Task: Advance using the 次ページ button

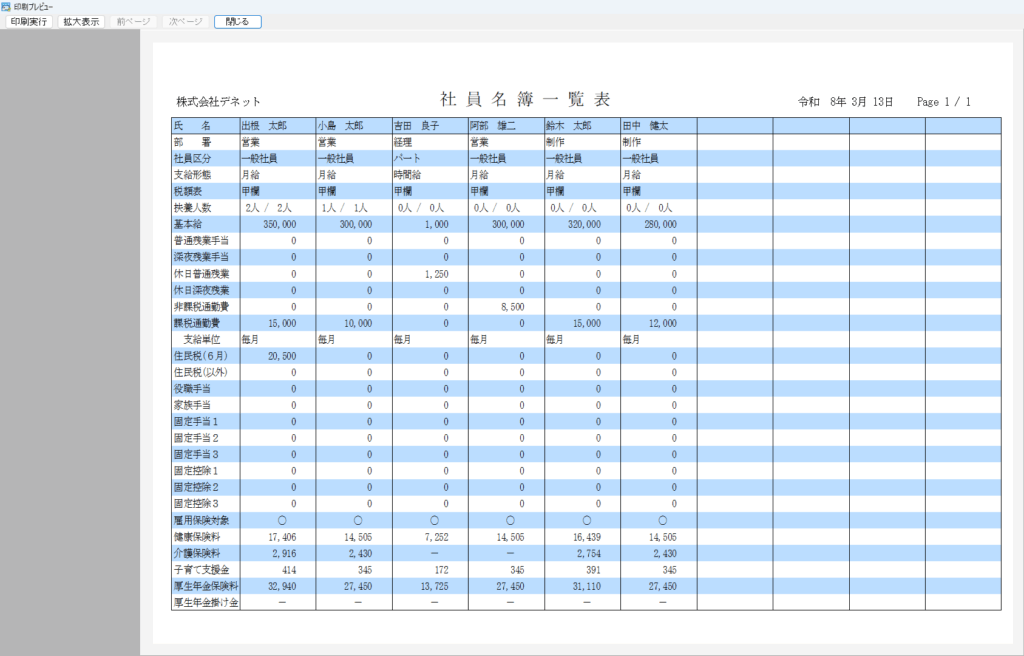Action: tap(186, 21)
